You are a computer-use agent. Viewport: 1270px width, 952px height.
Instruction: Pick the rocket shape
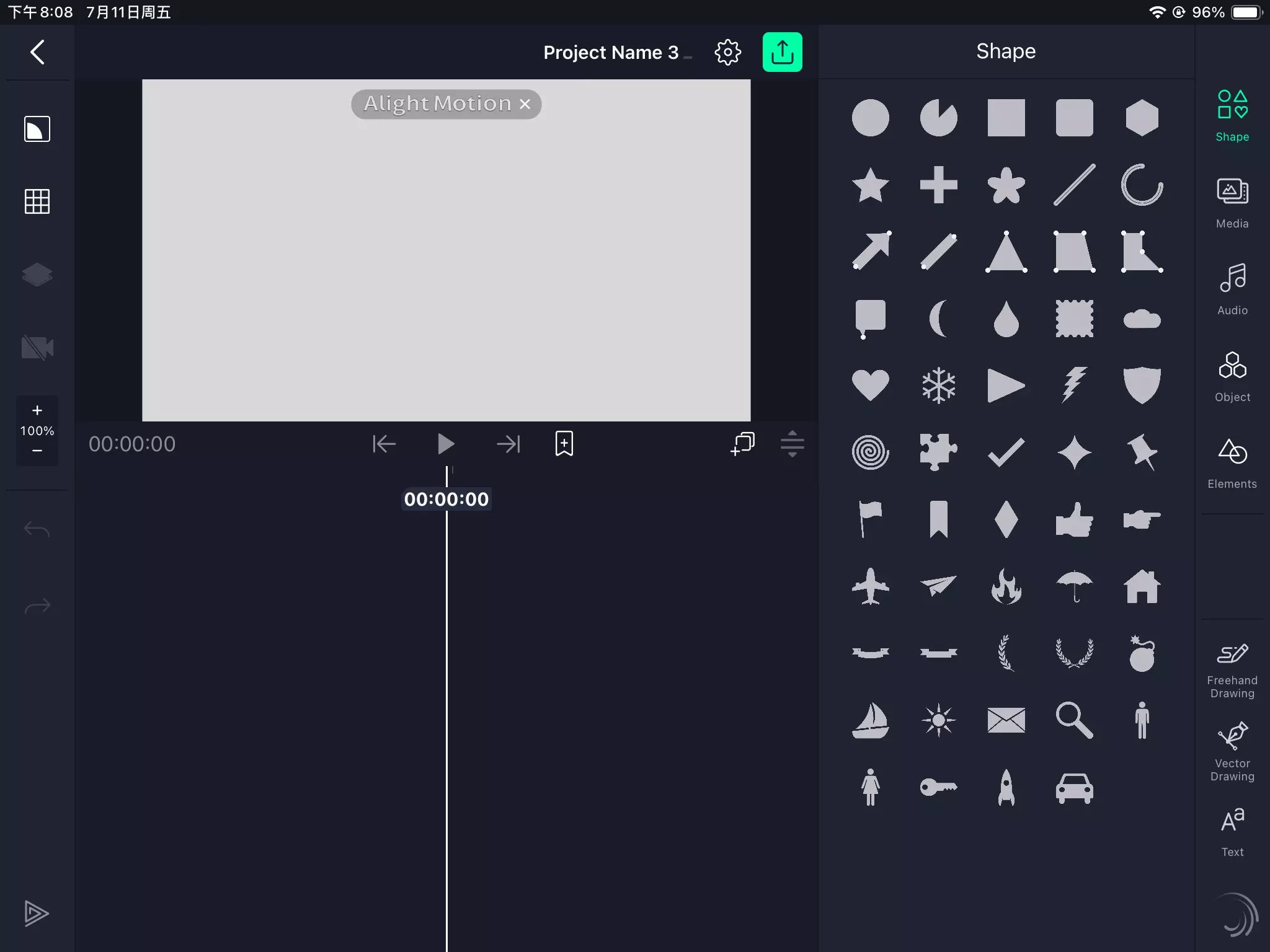click(1006, 788)
